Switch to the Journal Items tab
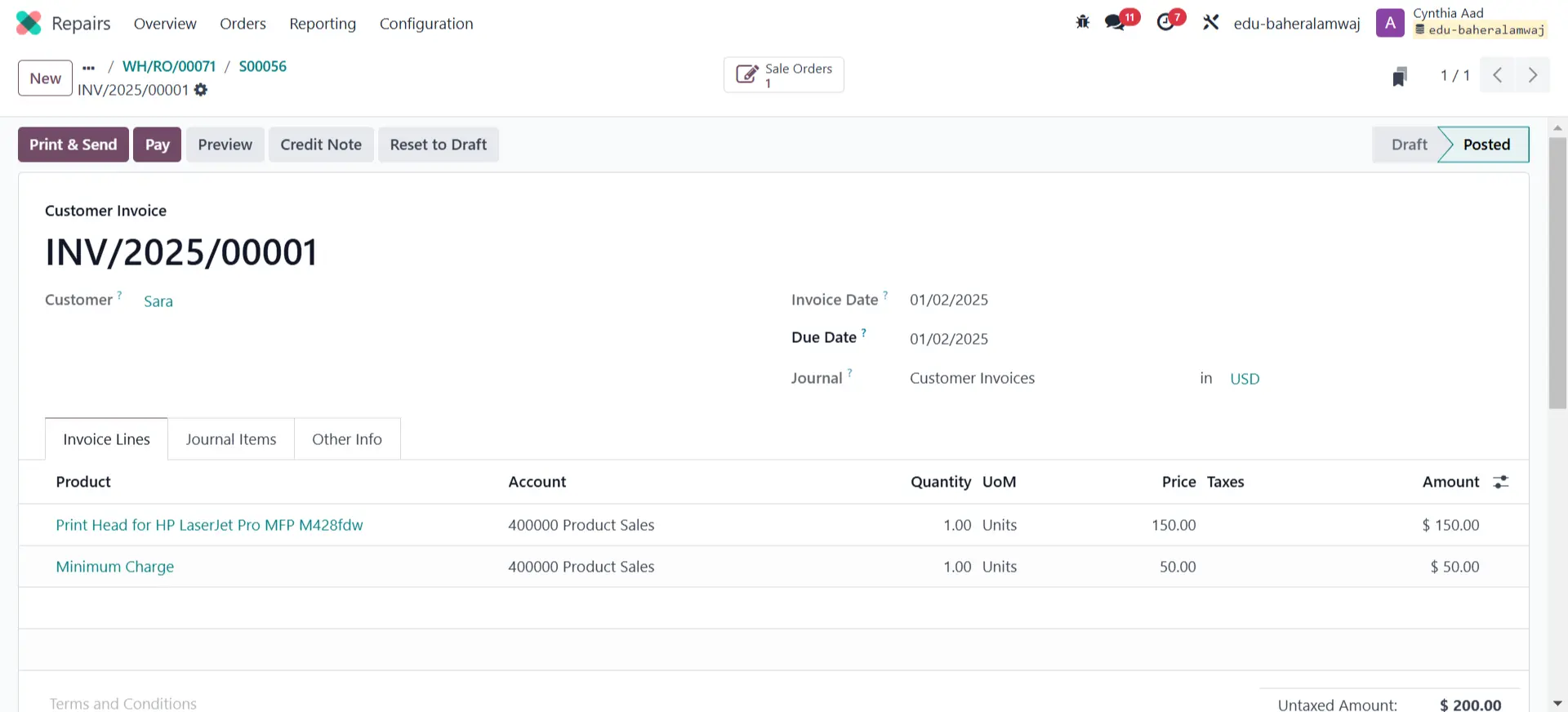 pyautogui.click(x=230, y=439)
